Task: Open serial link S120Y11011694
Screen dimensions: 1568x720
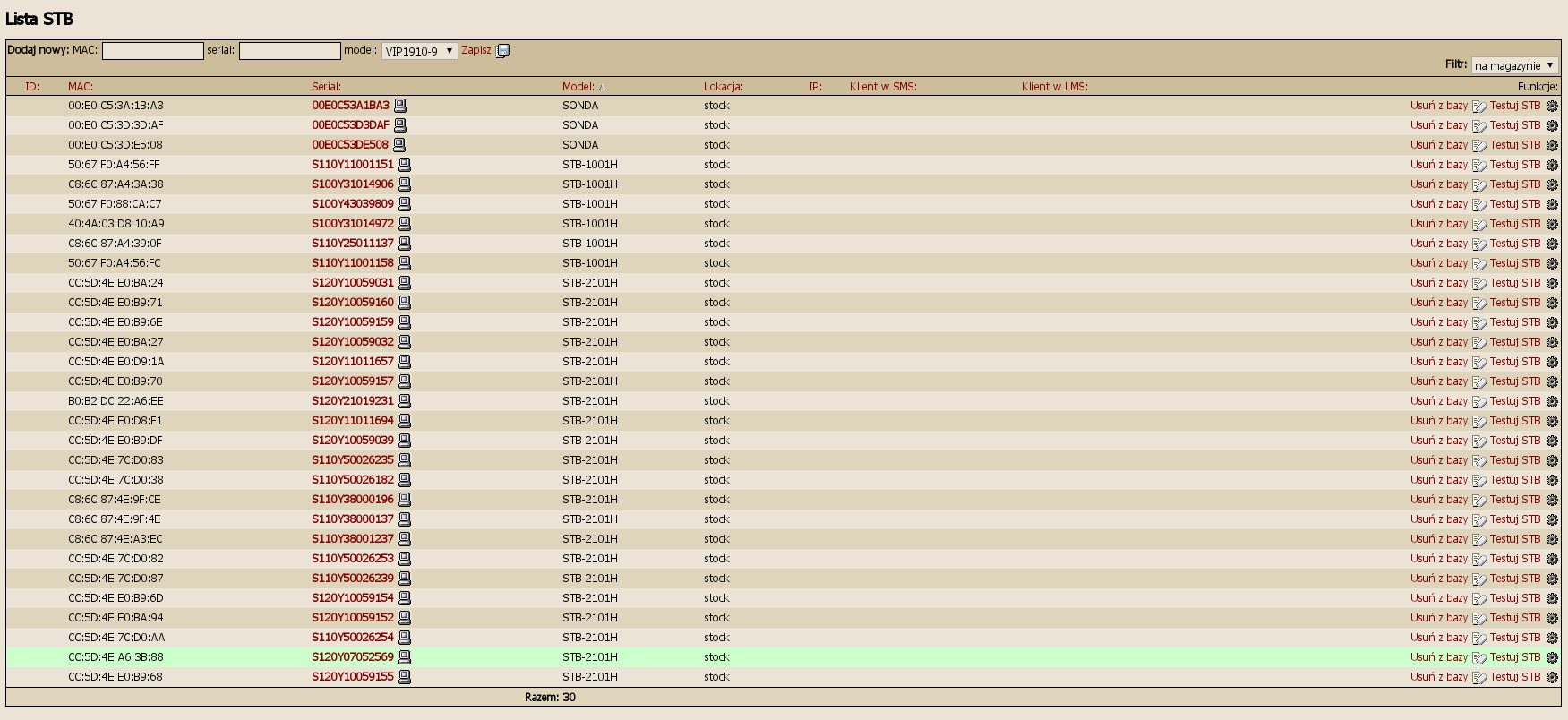Action: [x=353, y=421]
